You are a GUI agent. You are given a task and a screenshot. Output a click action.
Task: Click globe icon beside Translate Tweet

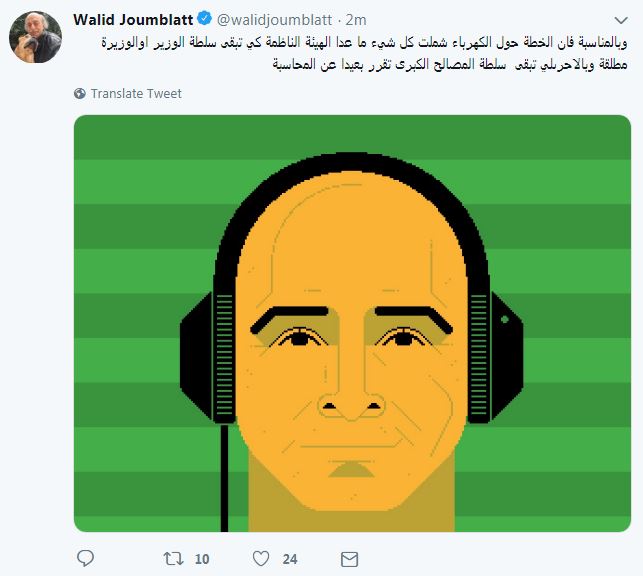click(x=80, y=93)
